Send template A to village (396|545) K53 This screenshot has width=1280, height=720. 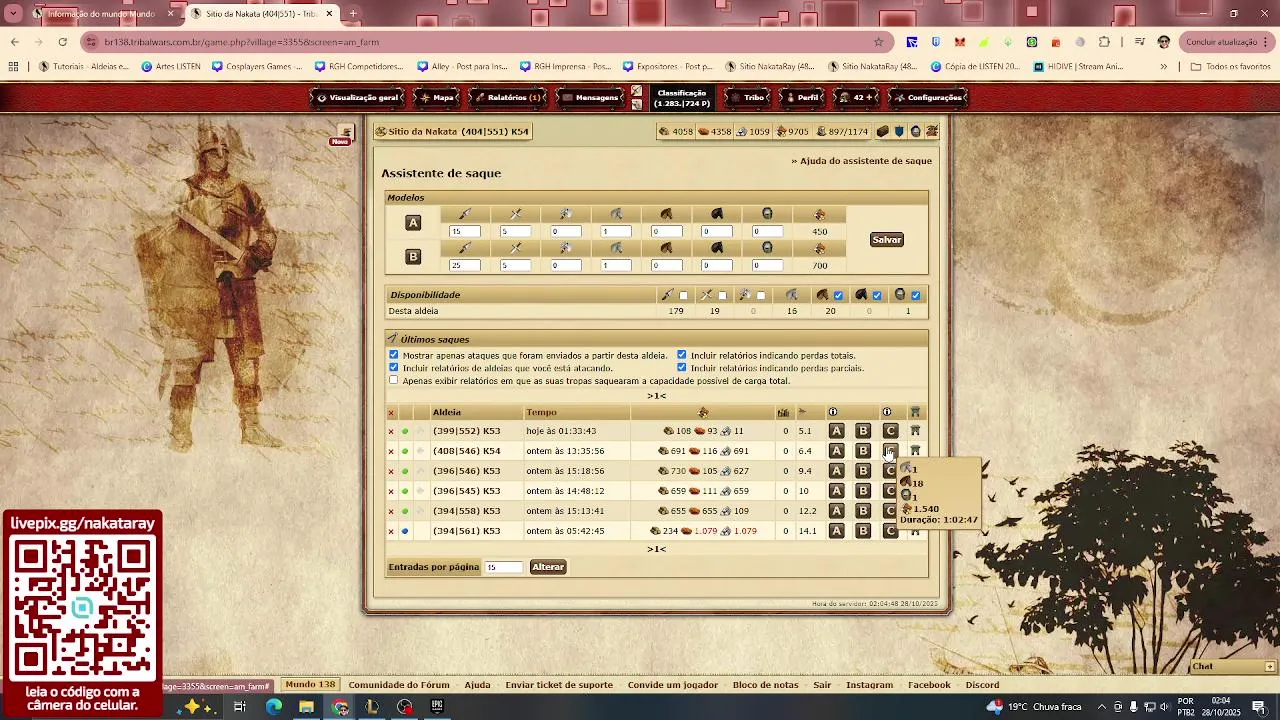pos(837,491)
